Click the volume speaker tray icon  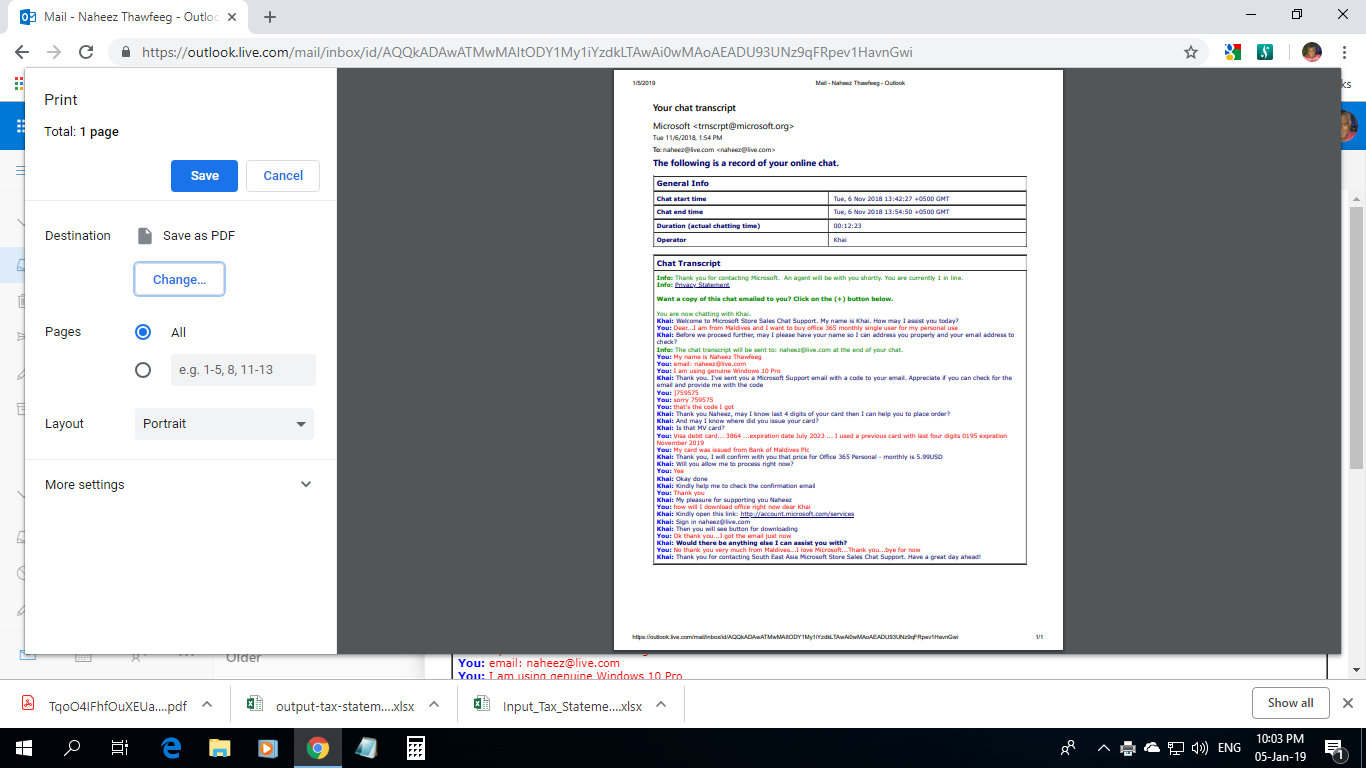tap(1198, 748)
